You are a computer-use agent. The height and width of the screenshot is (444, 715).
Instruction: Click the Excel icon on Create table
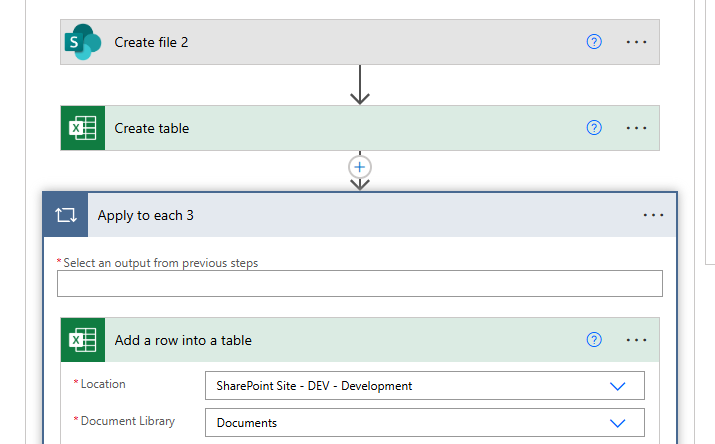[83, 128]
